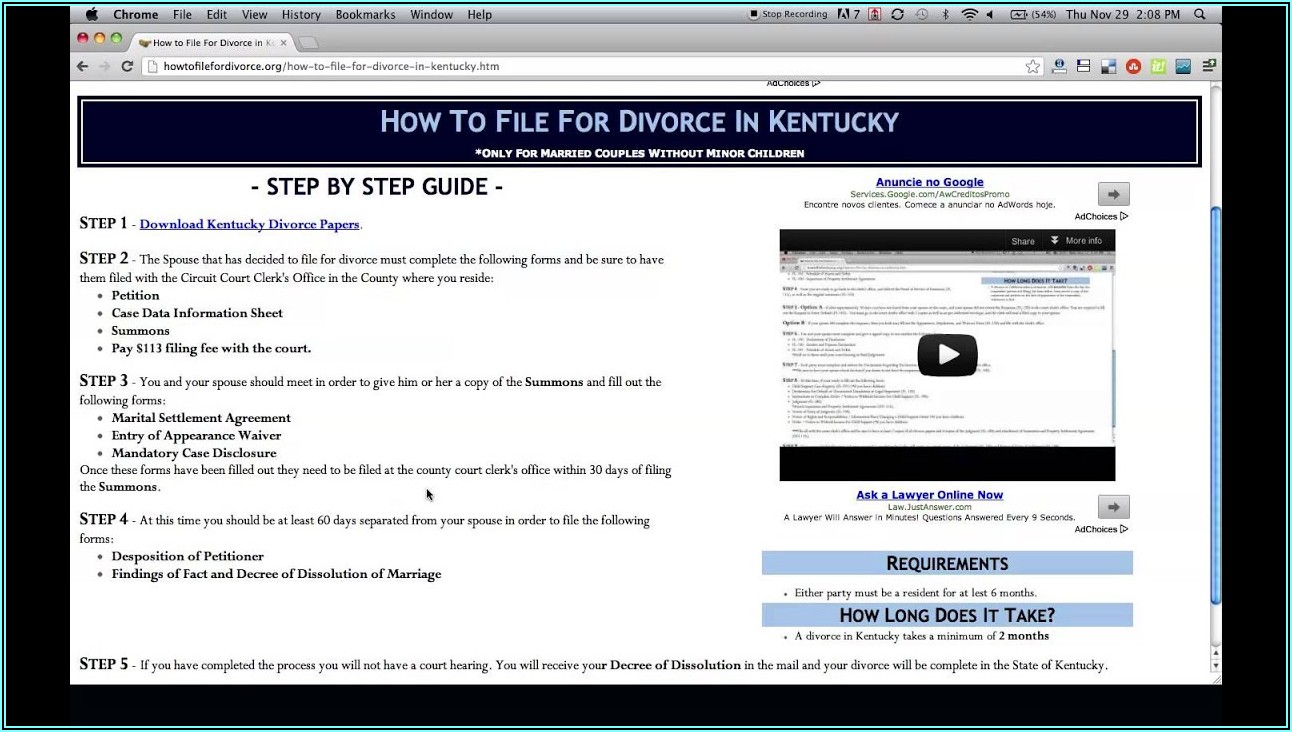Open the History menu
This screenshot has width=1292, height=732.
click(x=301, y=15)
